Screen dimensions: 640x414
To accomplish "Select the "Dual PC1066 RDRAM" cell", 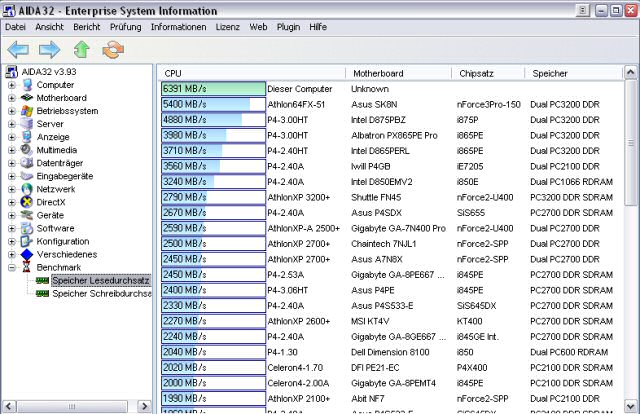I will point(571,182).
